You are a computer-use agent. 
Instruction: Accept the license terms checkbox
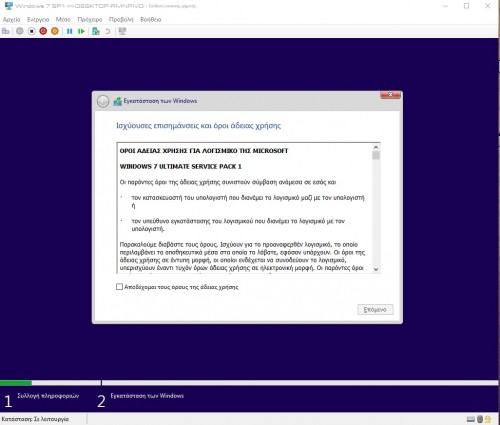[119, 287]
